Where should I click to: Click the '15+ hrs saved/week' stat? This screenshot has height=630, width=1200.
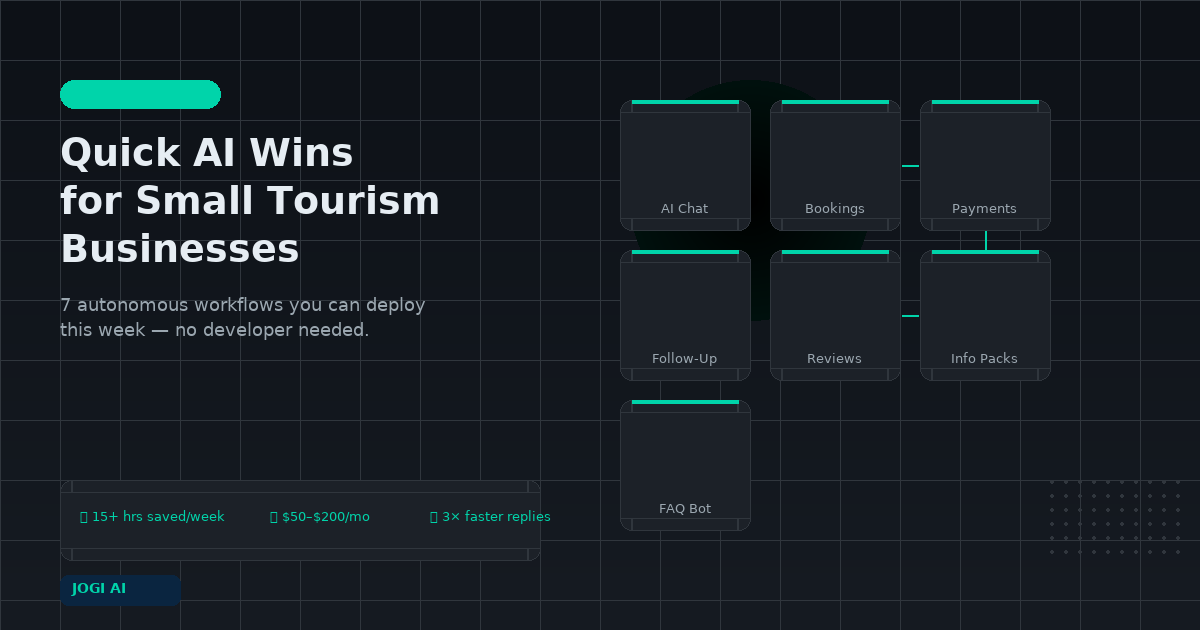[152, 517]
